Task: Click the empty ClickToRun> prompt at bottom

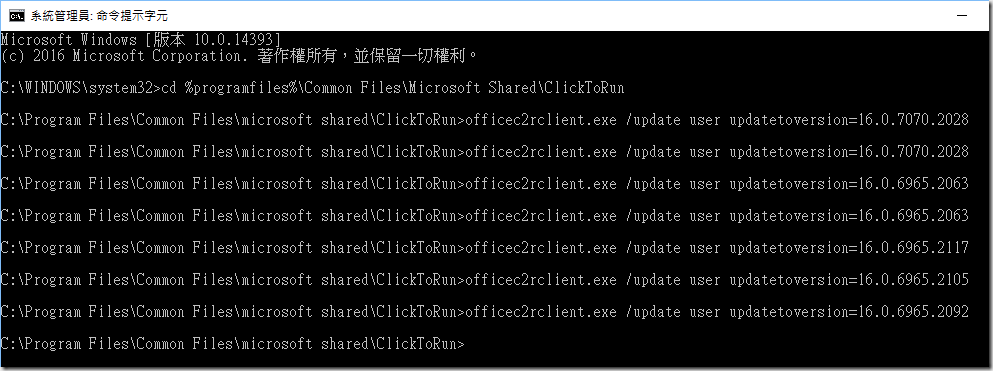Action: click(x=232, y=344)
